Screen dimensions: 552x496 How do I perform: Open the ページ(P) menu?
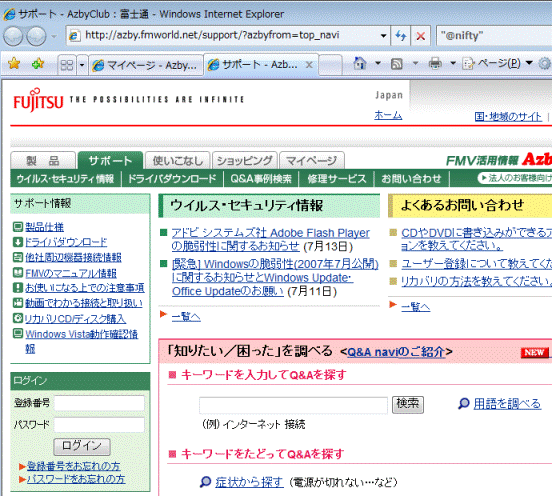(x=497, y=64)
